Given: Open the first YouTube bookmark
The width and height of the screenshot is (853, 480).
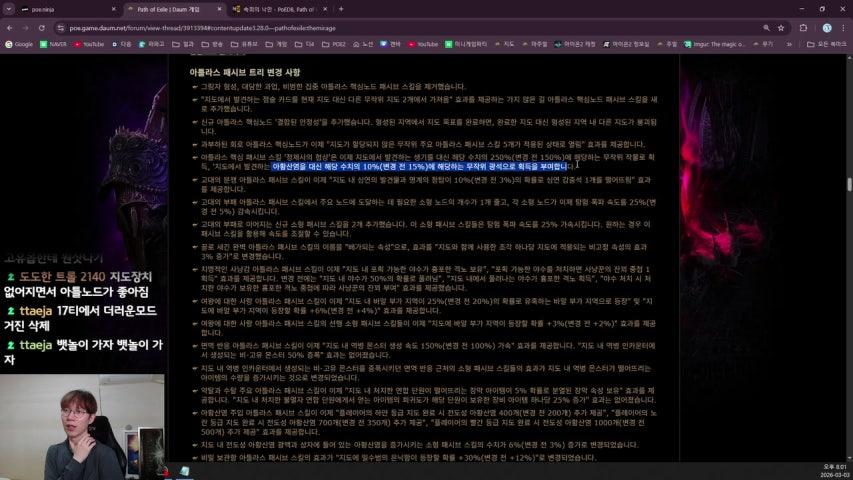Looking at the screenshot, I should [88, 44].
